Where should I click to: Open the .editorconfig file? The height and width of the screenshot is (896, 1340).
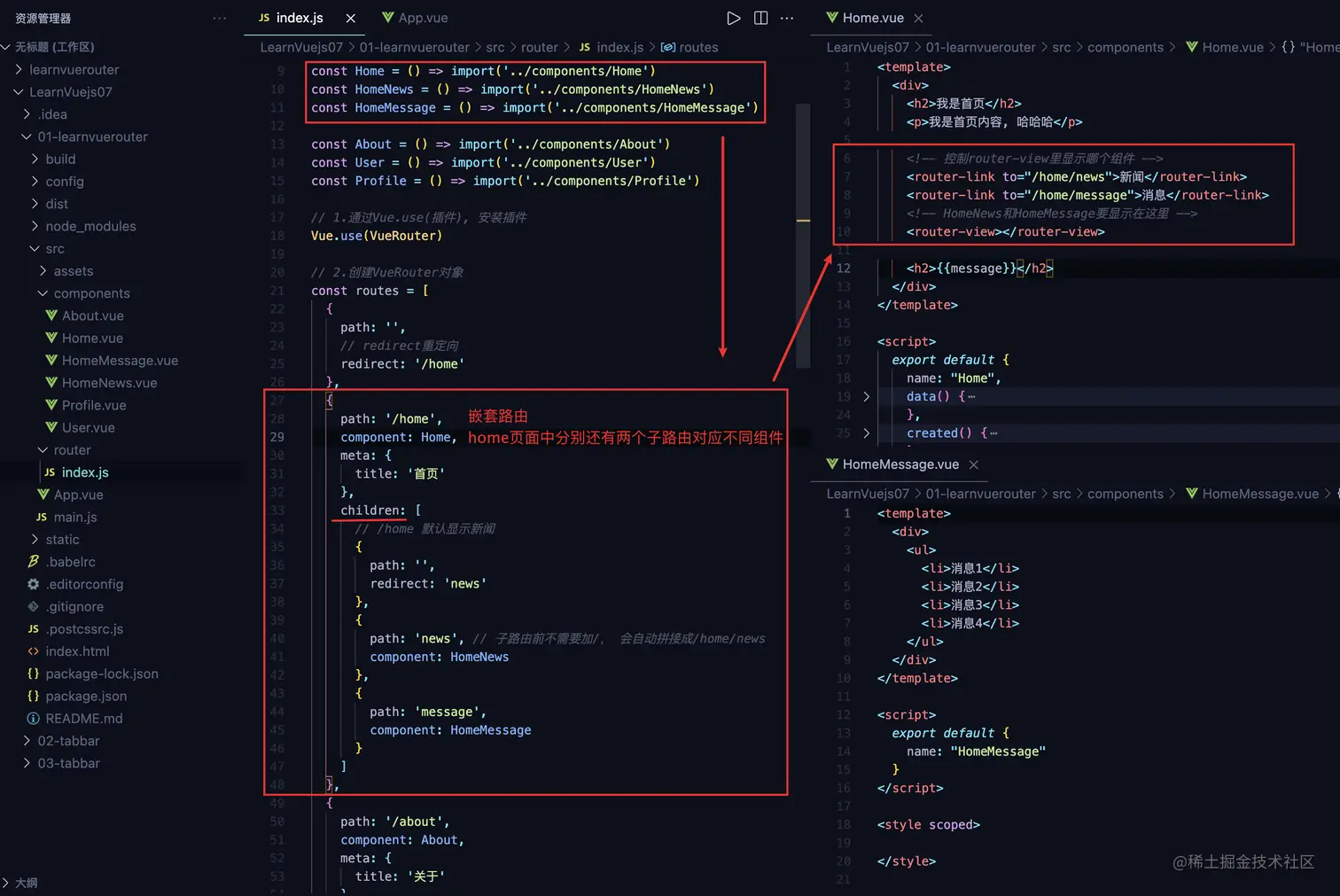click(x=84, y=584)
